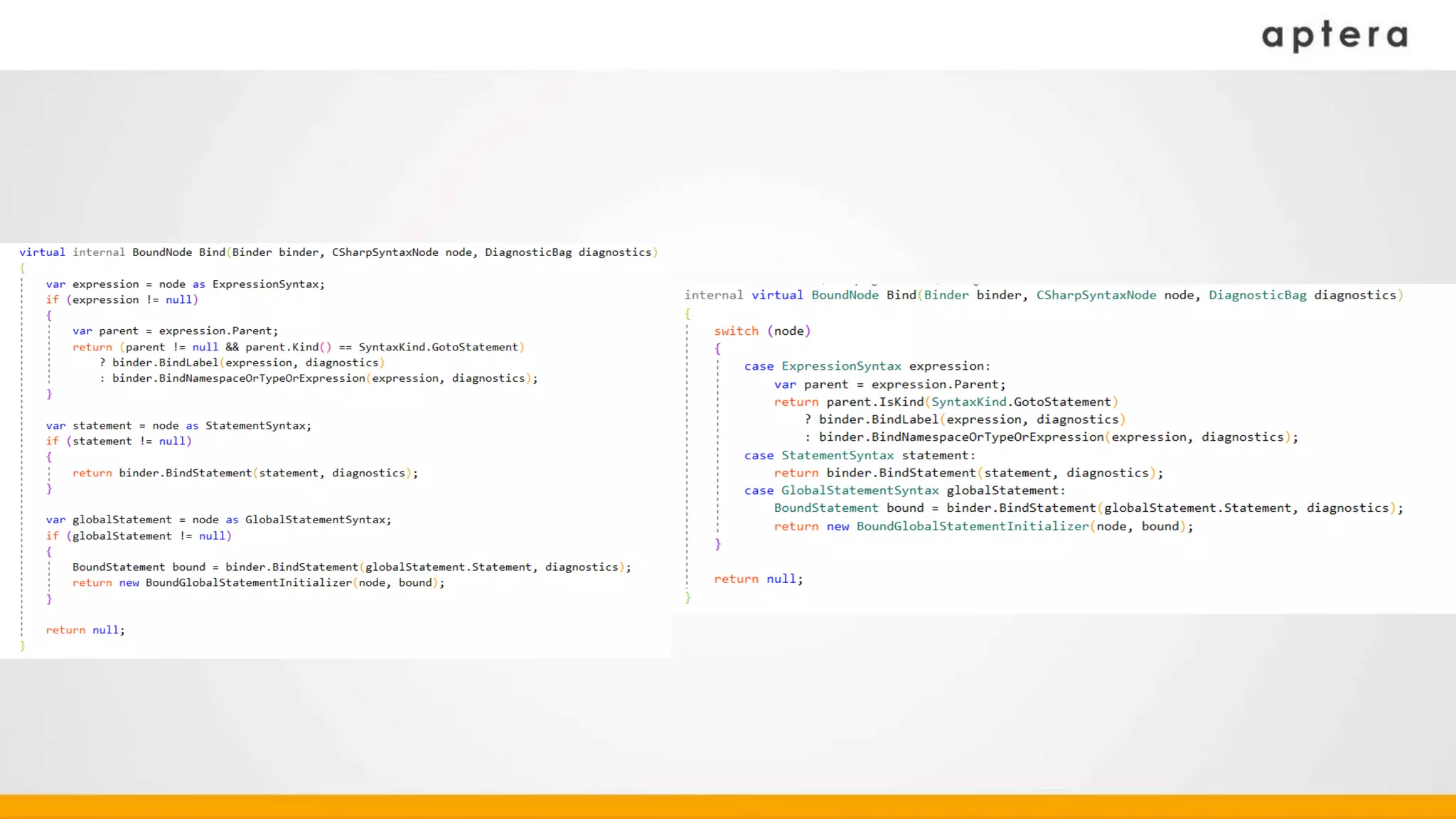Screen dimensions: 1456x819
Task: Click the 'virtual internal' method signature on left
Action: pyautogui.click(x=338, y=252)
